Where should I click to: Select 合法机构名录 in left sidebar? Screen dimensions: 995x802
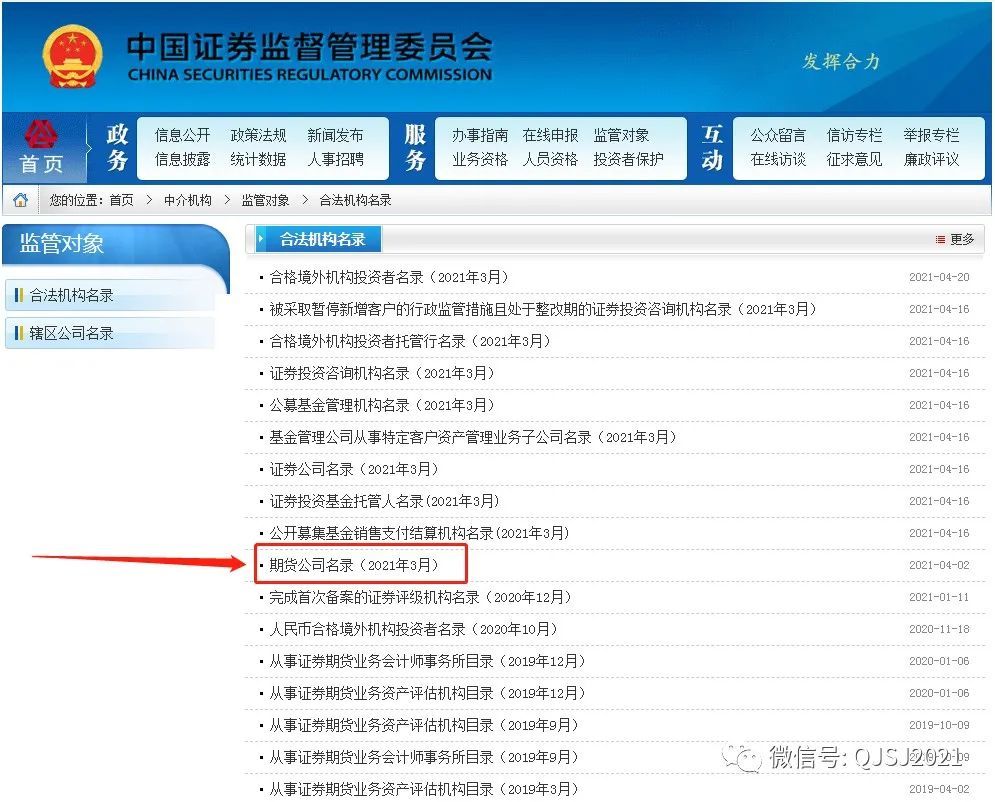coord(110,295)
